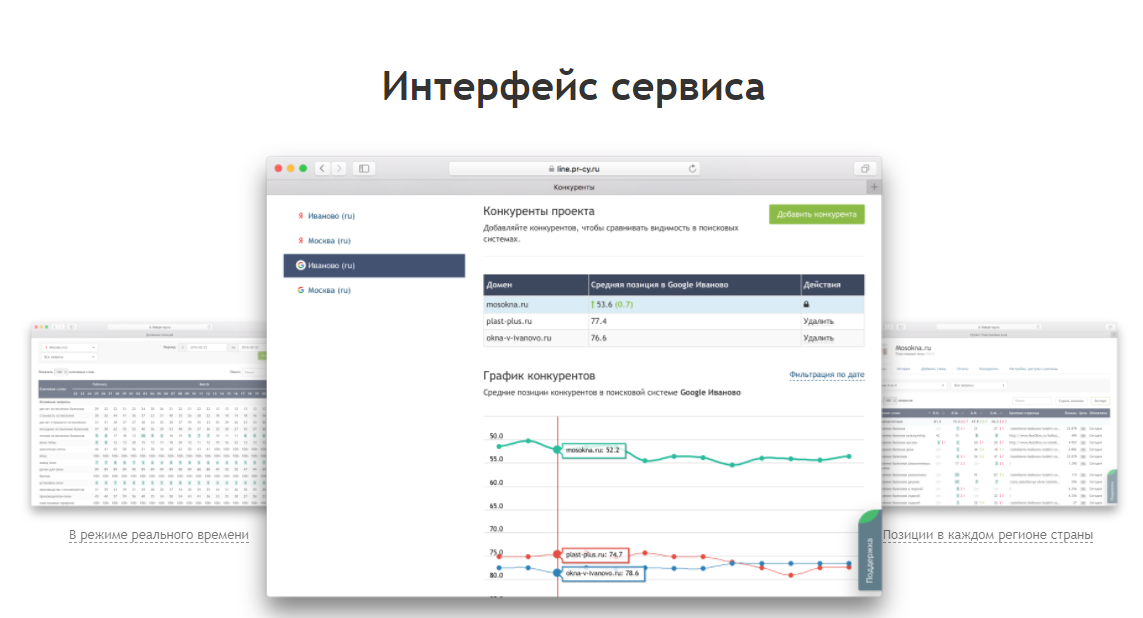Switch to the Конкуренты tab
The width and height of the screenshot is (1143, 618).
571,186
